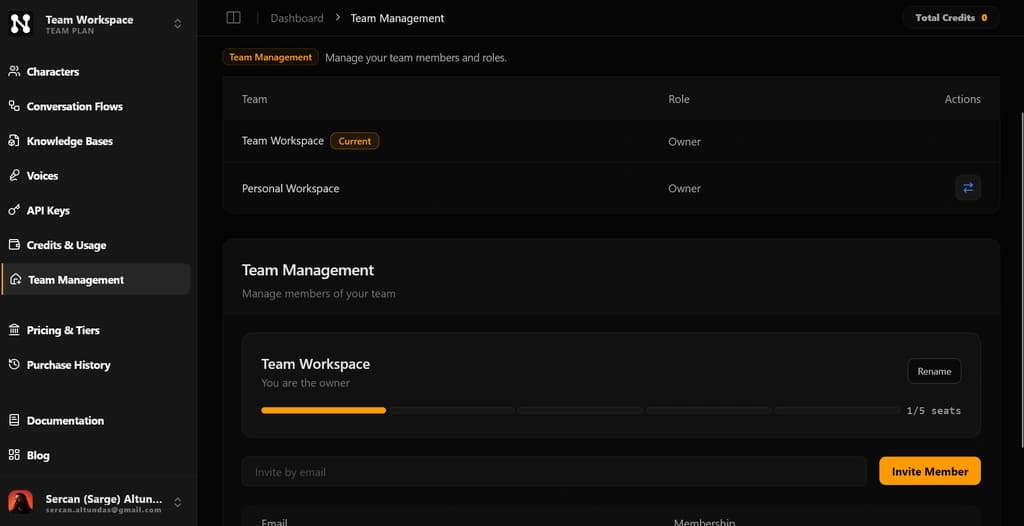The height and width of the screenshot is (526, 1024).
Task: Focus the Invite by email field
Action: (554, 472)
